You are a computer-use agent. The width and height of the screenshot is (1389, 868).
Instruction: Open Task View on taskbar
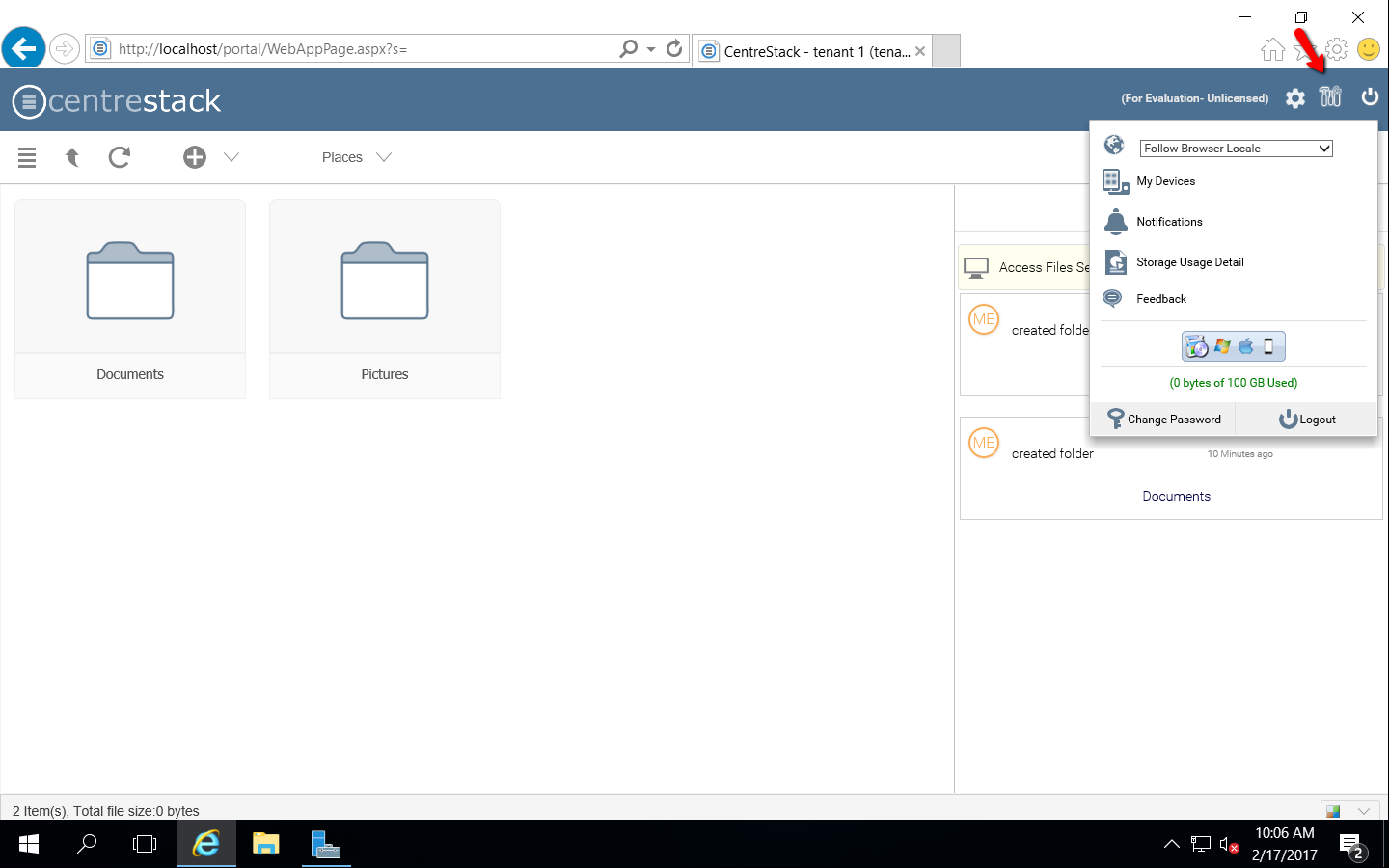coord(145,844)
